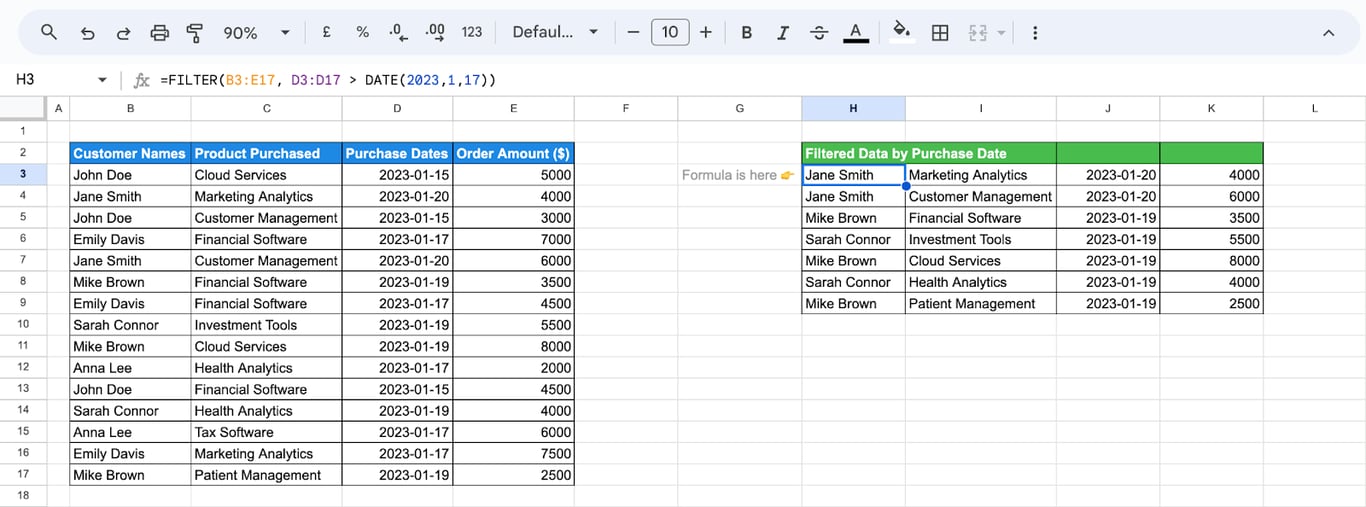The image size is (1366, 507).
Task: Select column header H
Action: [x=853, y=108]
